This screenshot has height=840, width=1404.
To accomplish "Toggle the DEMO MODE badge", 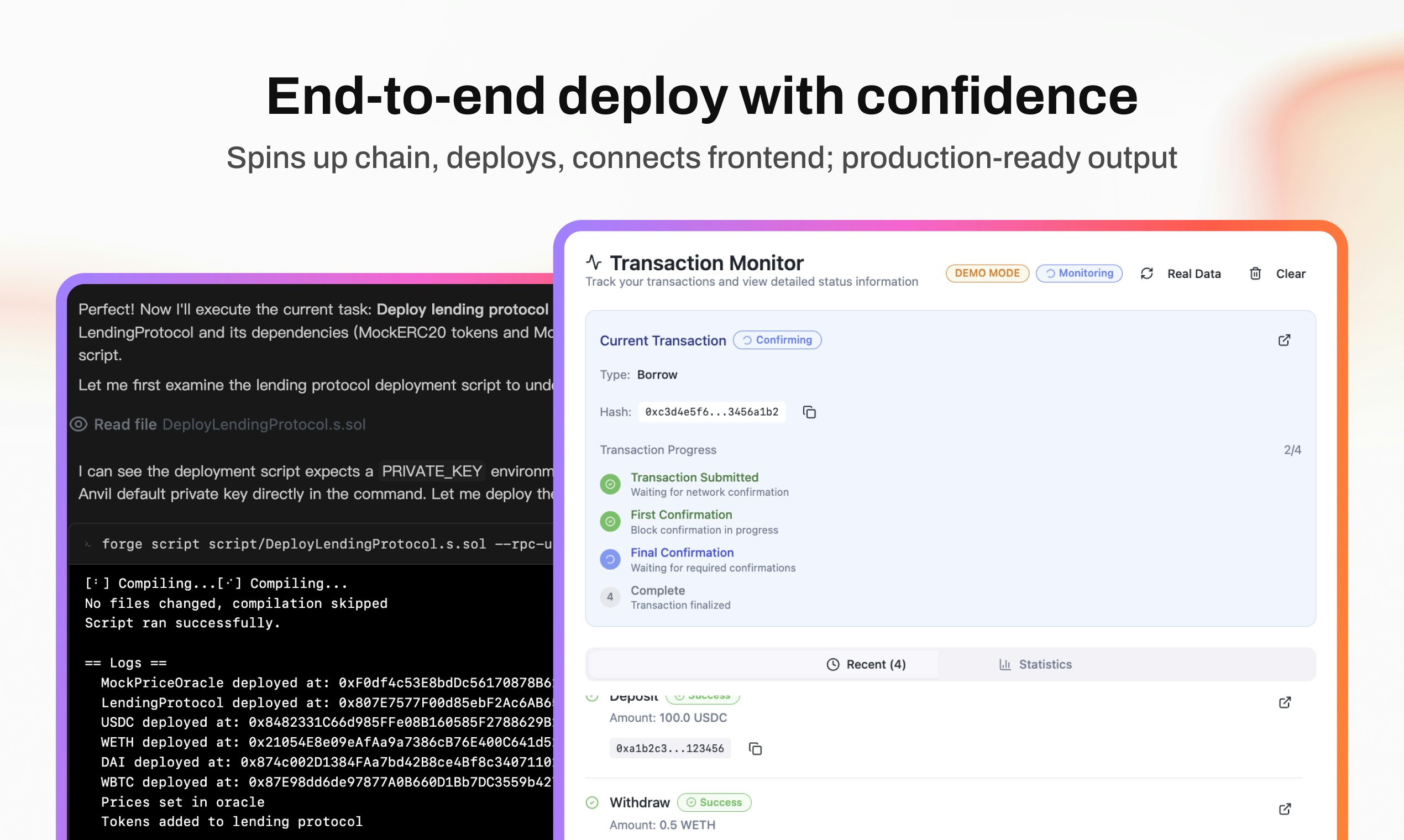I will (x=987, y=274).
